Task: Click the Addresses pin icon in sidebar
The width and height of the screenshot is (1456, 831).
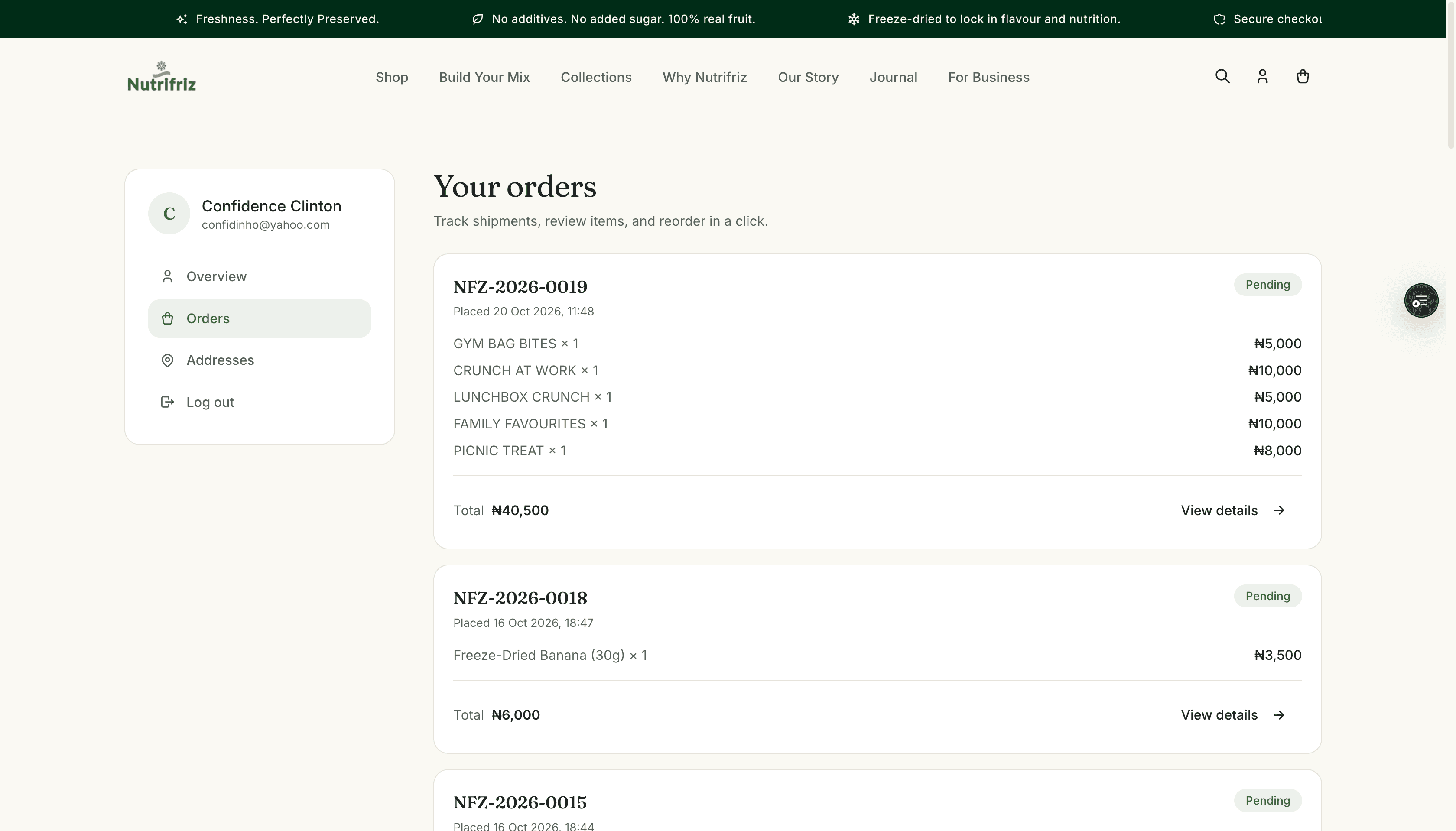Action: click(x=167, y=360)
